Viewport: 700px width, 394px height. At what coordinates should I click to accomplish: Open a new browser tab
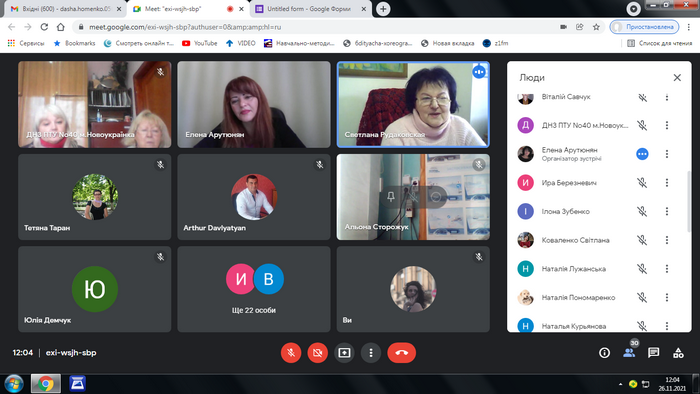tap(383, 9)
